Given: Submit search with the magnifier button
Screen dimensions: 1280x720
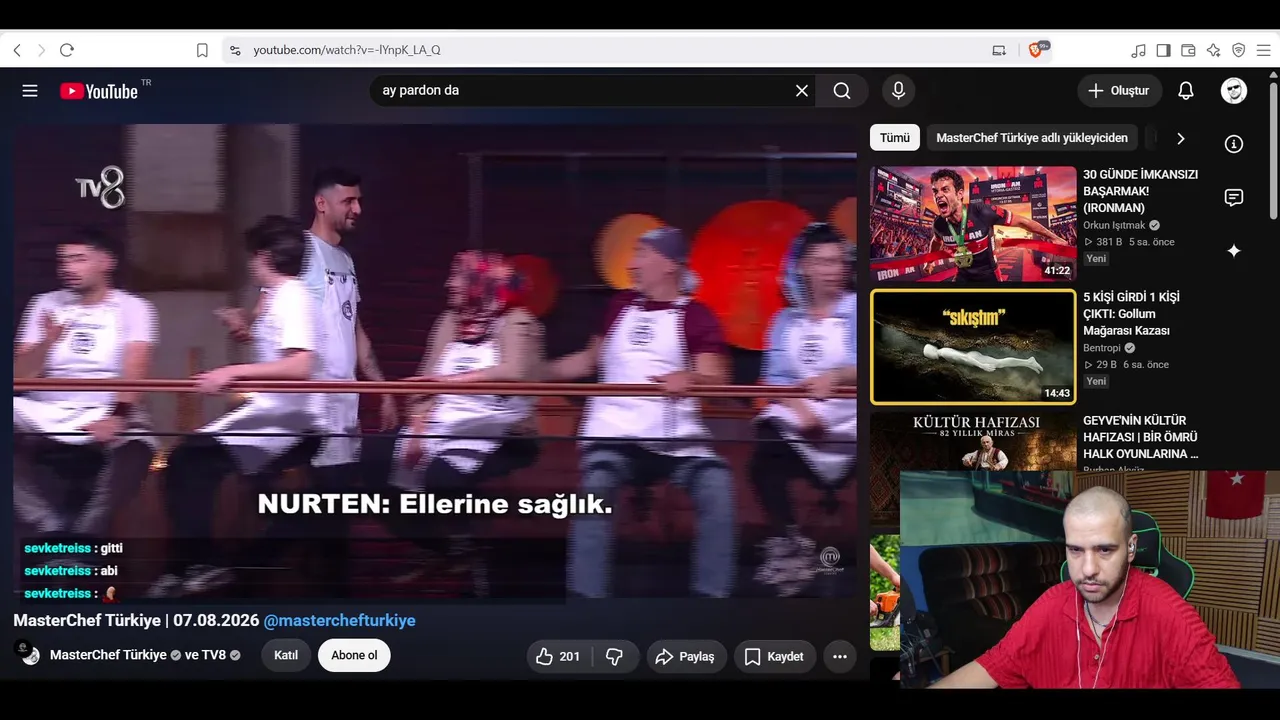Looking at the screenshot, I should click(842, 91).
